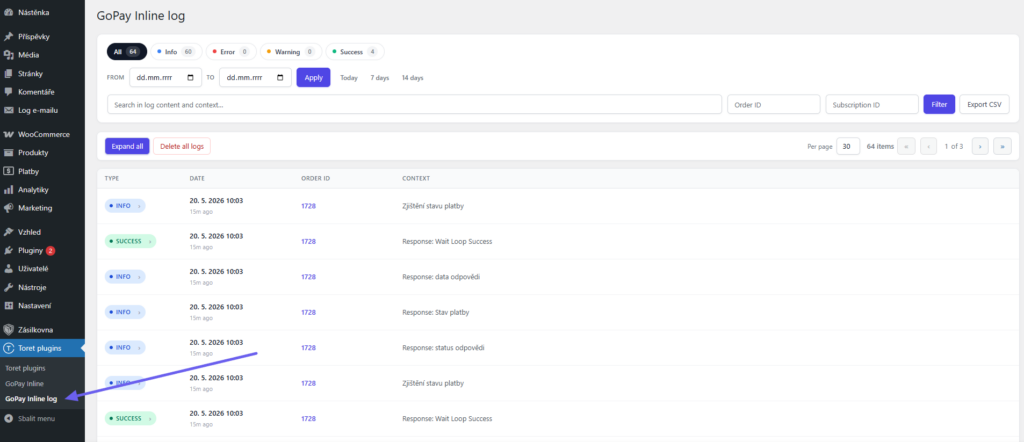Click the Stránky pages icon
1024x442 pixels.
[8, 74]
